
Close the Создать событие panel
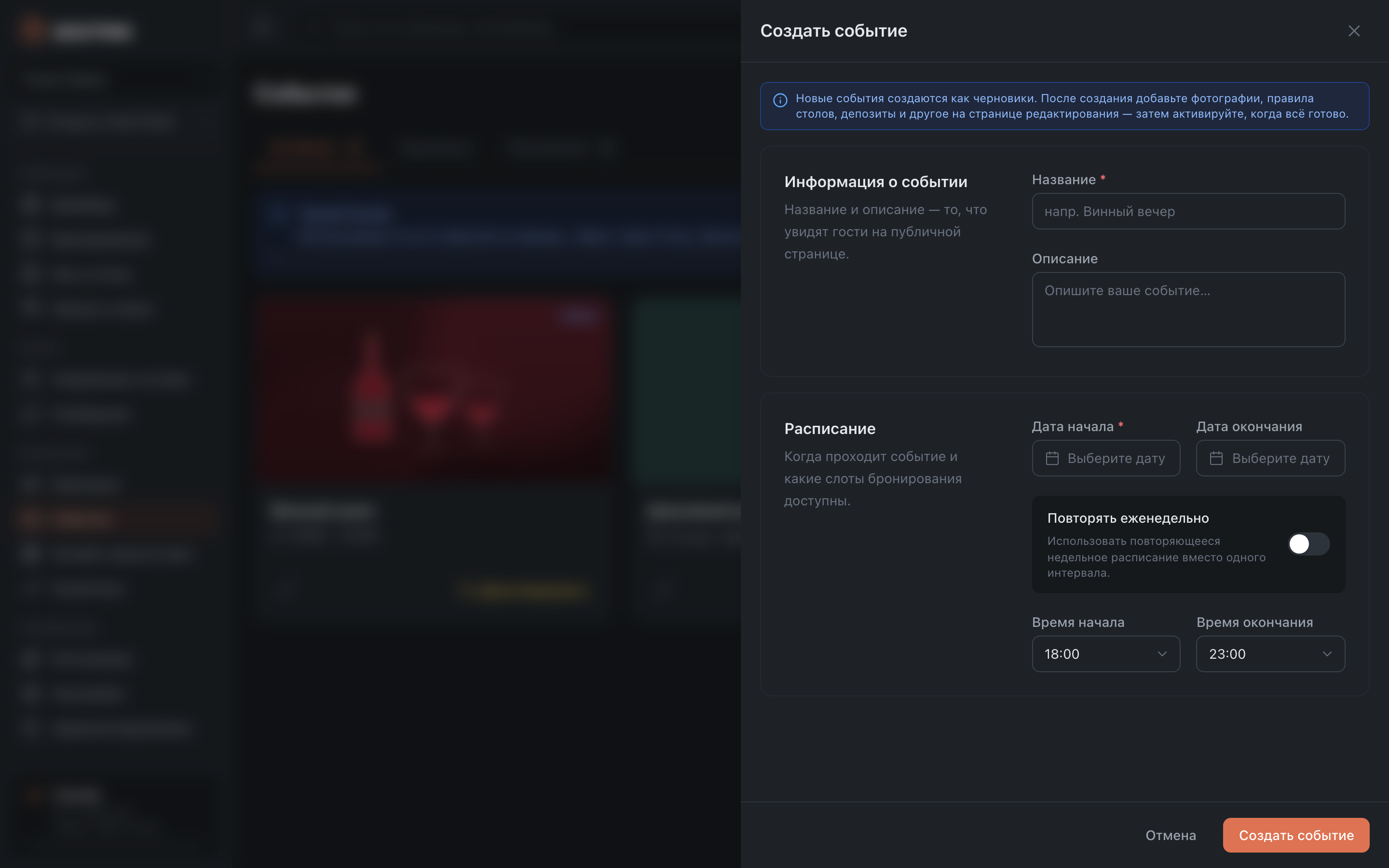1354,31
